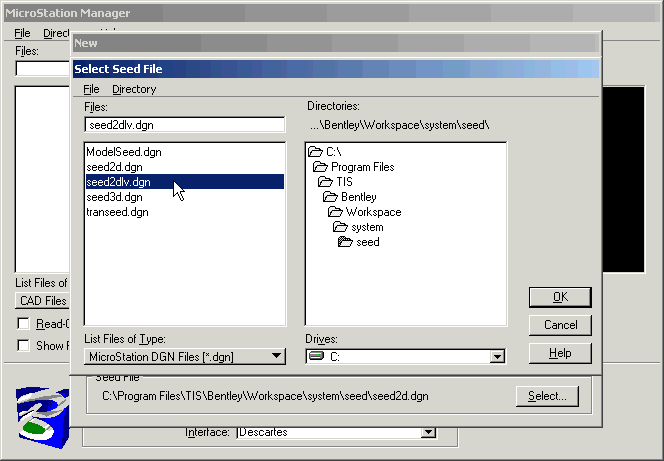The image size is (664, 461).
Task: Click the MicroStation logo icon
Action: tap(42, 417)
